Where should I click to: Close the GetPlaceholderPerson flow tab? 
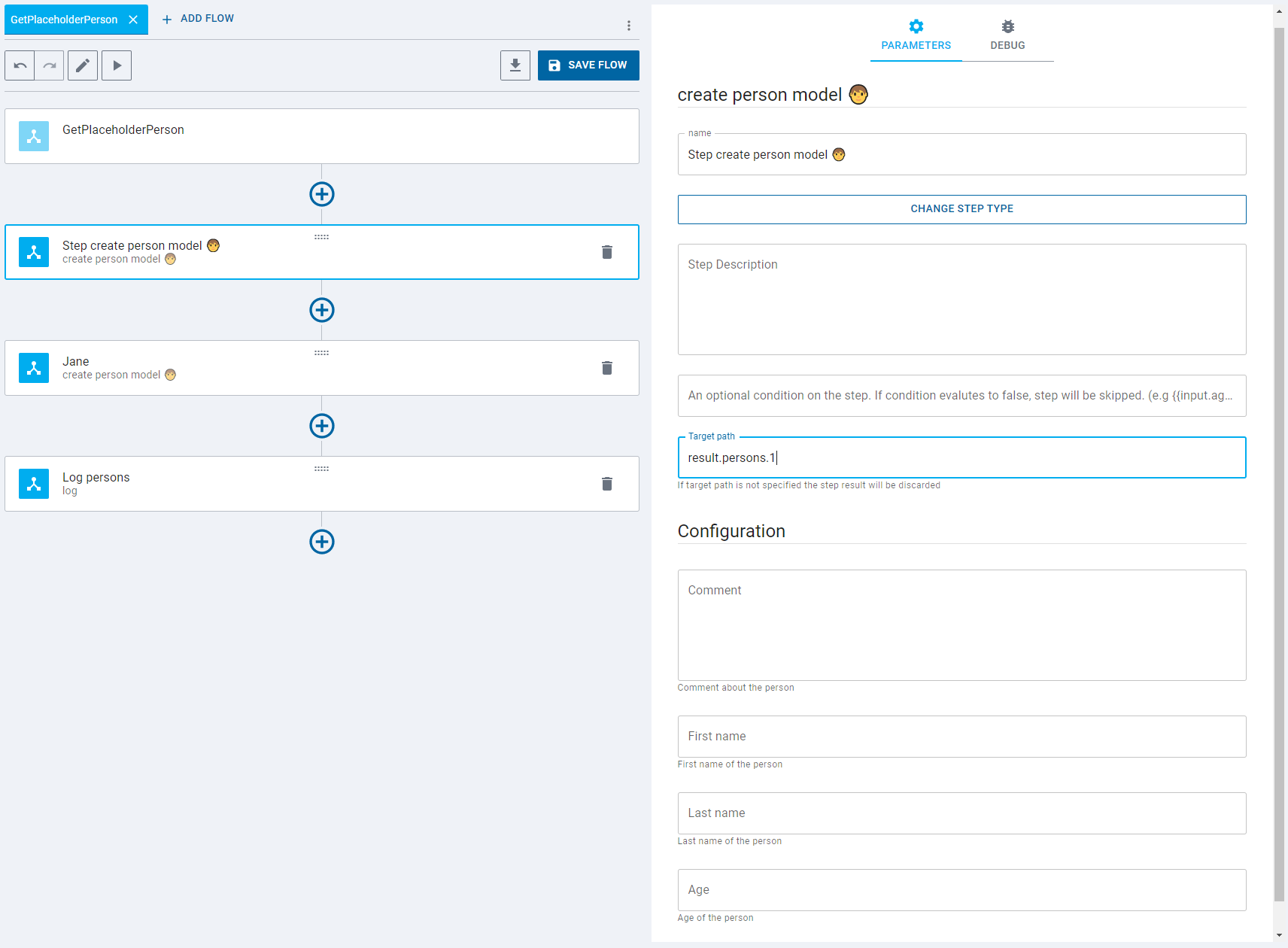tap(133, 20)
